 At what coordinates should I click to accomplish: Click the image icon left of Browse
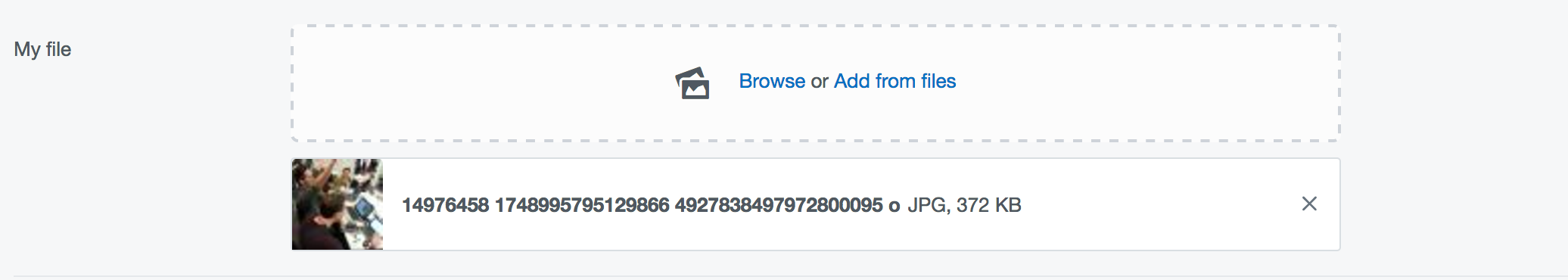click(692, 83)
